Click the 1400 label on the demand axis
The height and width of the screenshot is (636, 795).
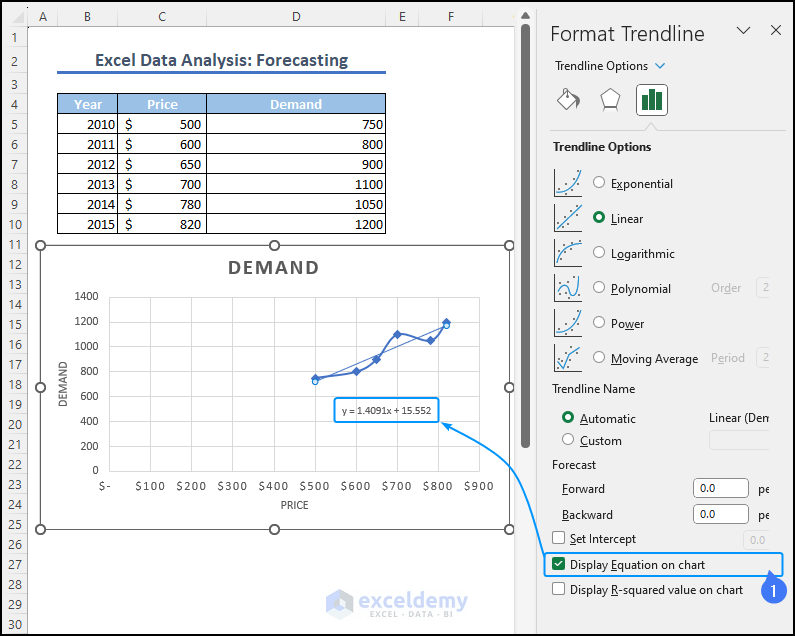(x=86, y=296)
